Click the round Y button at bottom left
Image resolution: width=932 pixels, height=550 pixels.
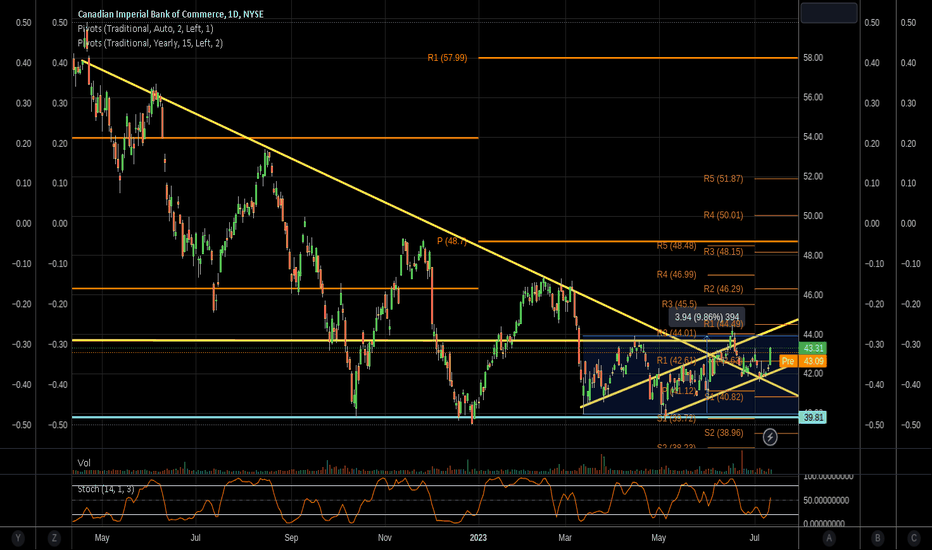18,538
